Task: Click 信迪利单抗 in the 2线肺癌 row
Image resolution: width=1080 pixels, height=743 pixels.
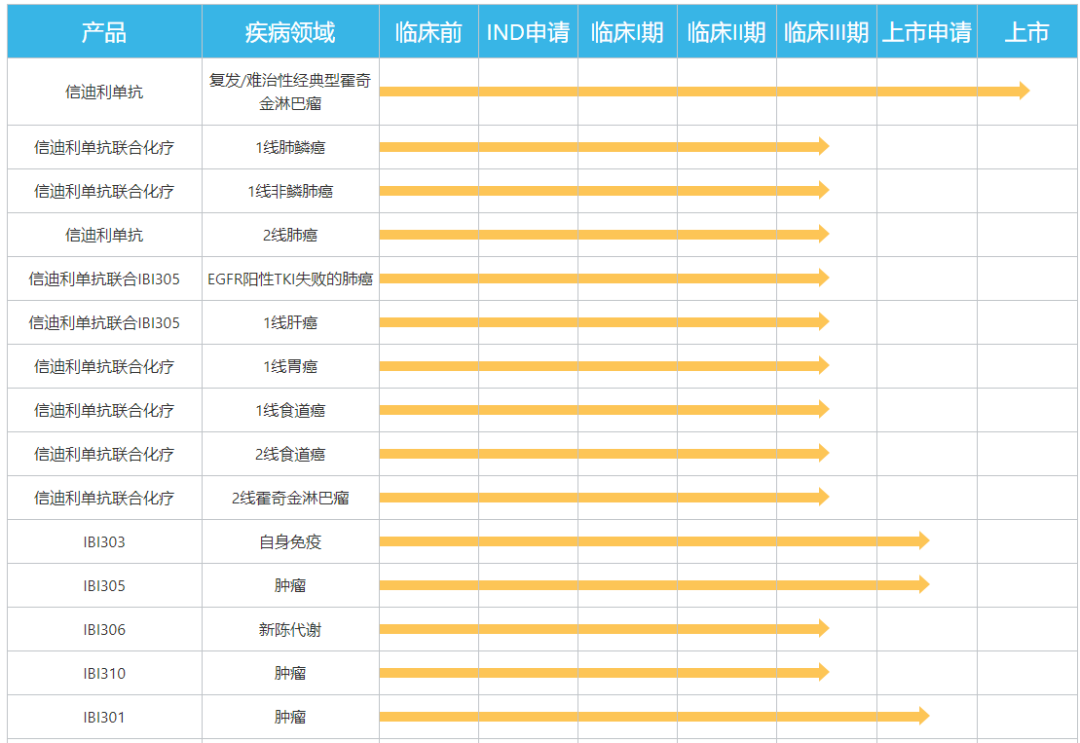Action: click(x=105, y=235)
